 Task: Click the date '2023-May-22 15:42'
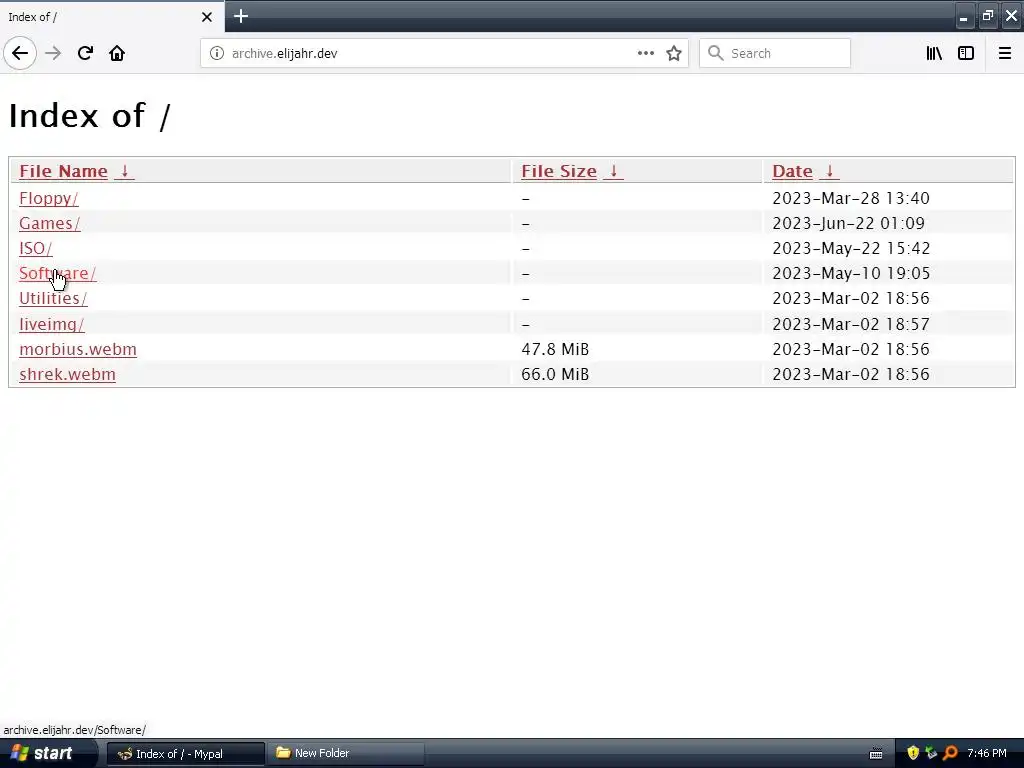click(x=851, y=249)
